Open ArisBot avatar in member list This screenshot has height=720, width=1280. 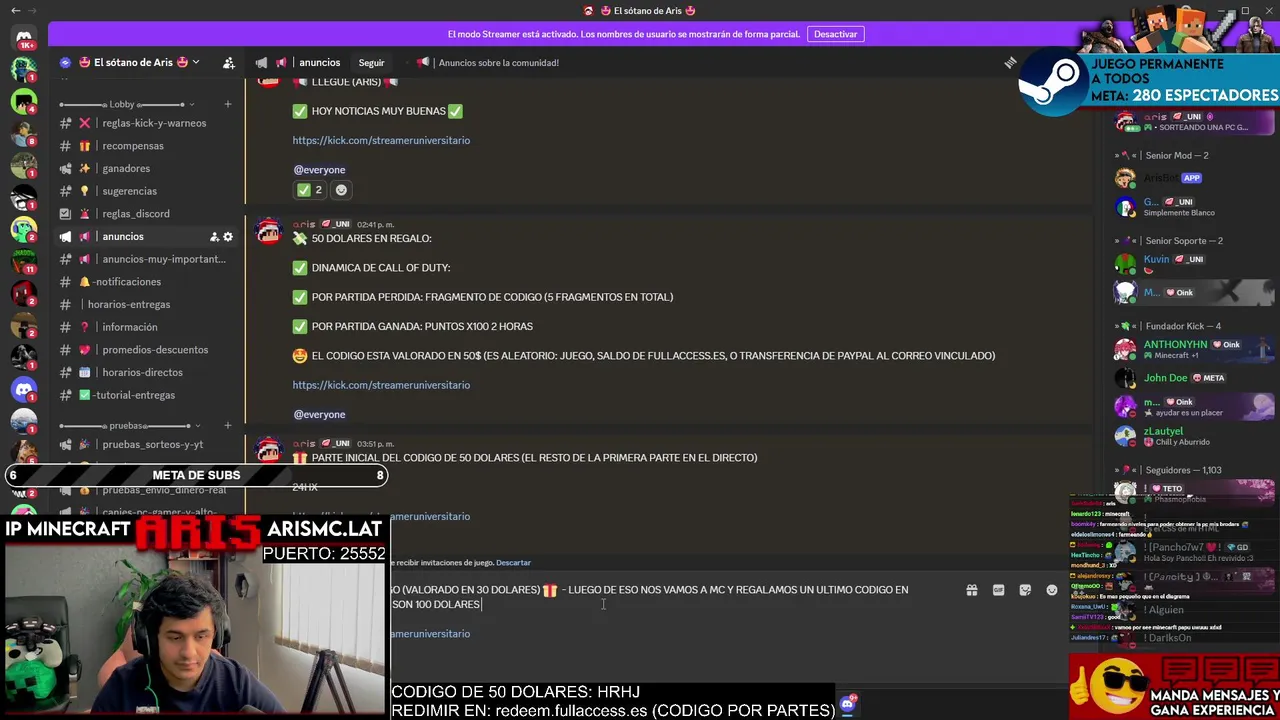coord(1126,179)
